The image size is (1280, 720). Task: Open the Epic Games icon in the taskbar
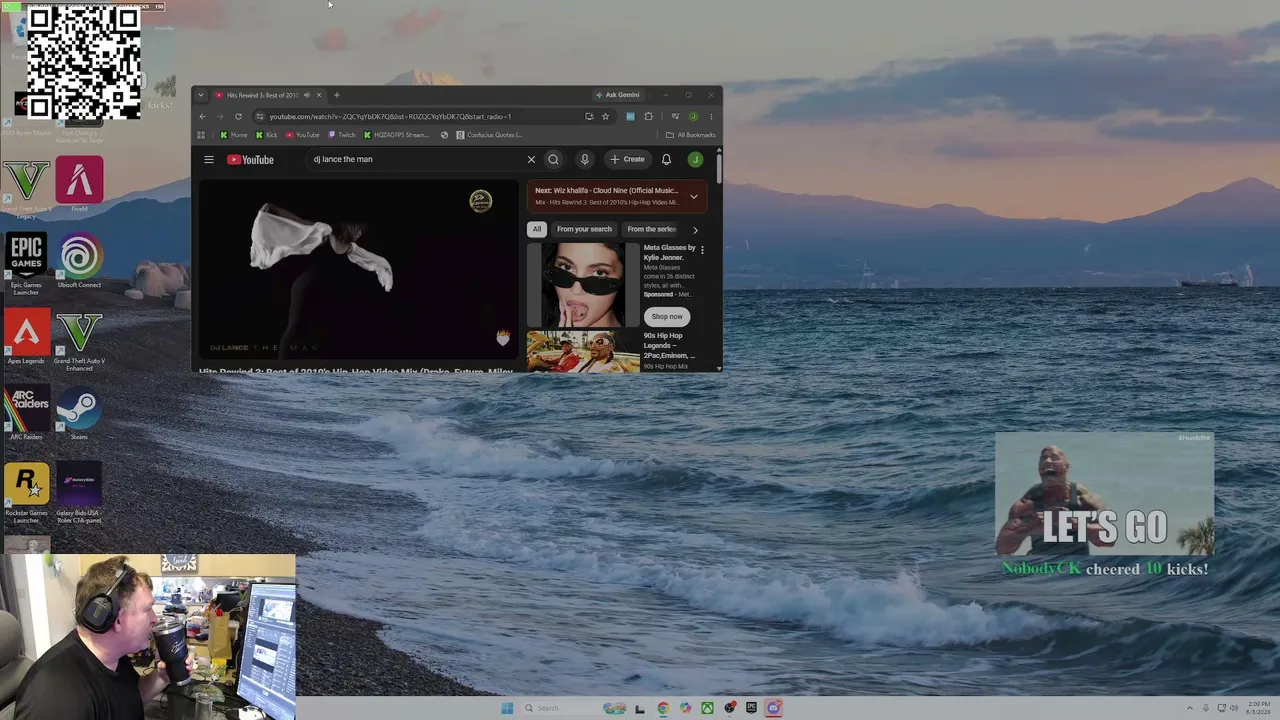point(751,708)
